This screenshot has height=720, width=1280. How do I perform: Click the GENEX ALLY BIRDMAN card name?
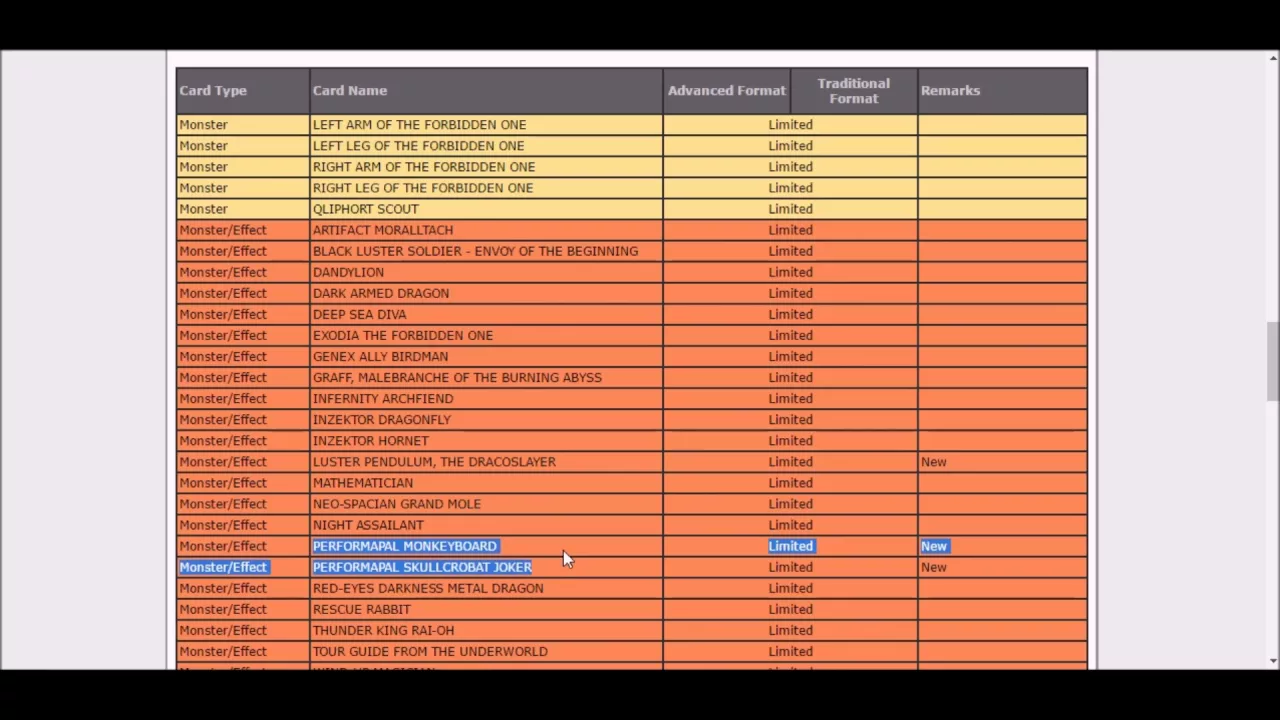[380, 356]
